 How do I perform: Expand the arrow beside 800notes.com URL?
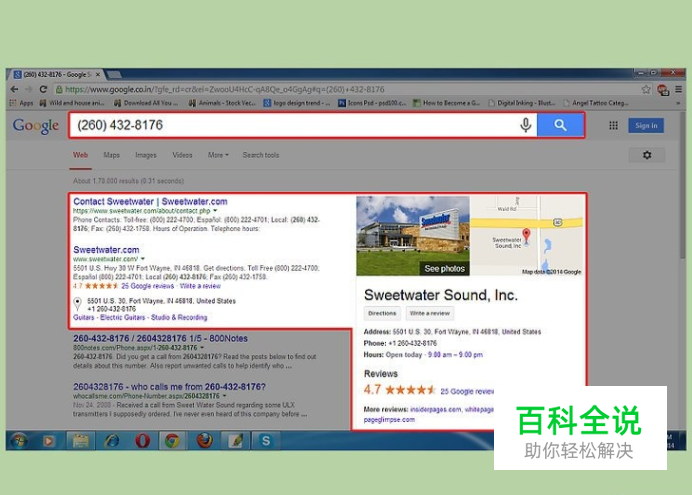click(x=202, y=348)
